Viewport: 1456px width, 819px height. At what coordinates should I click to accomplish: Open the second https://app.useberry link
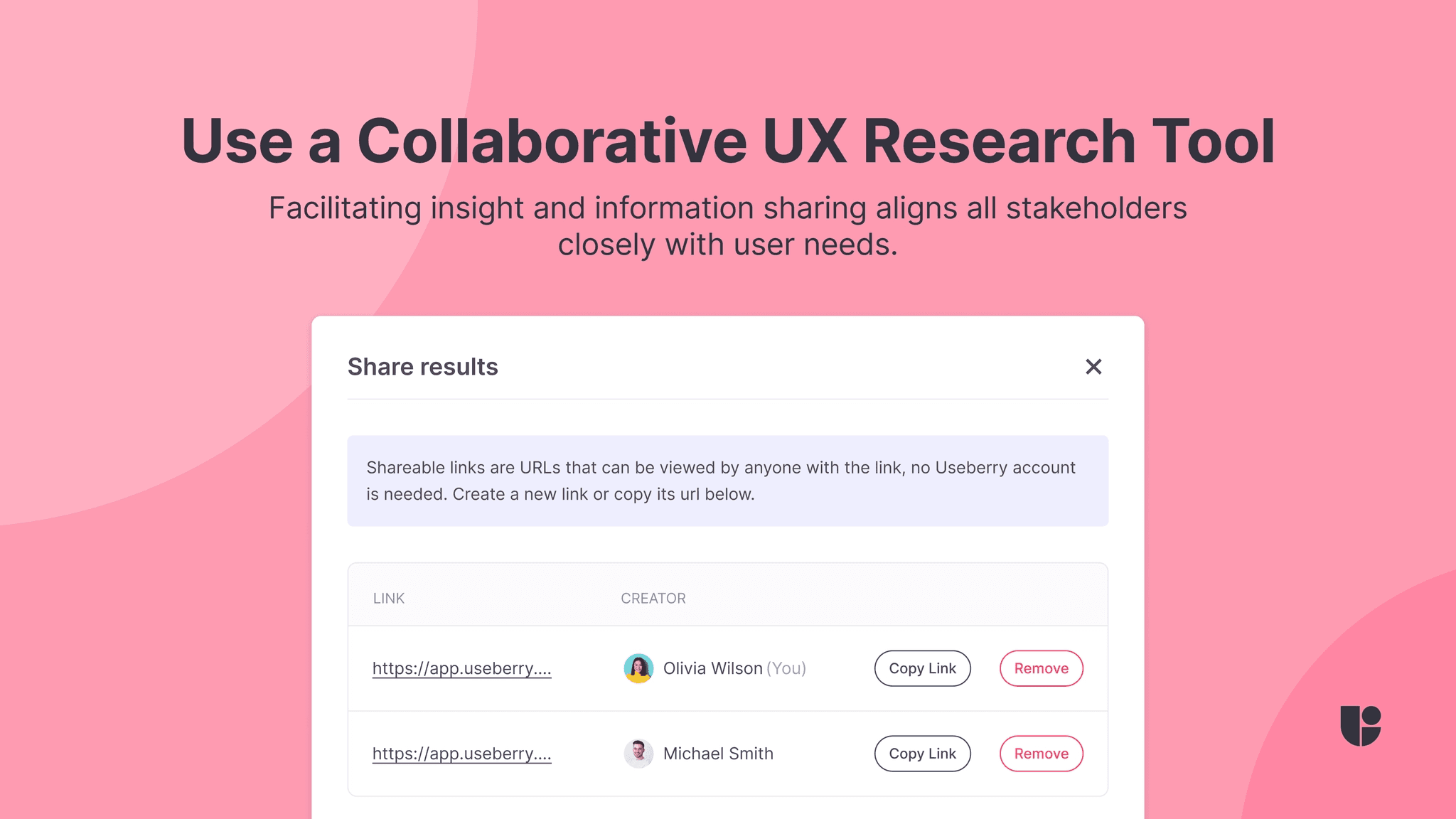coord(462,754)
